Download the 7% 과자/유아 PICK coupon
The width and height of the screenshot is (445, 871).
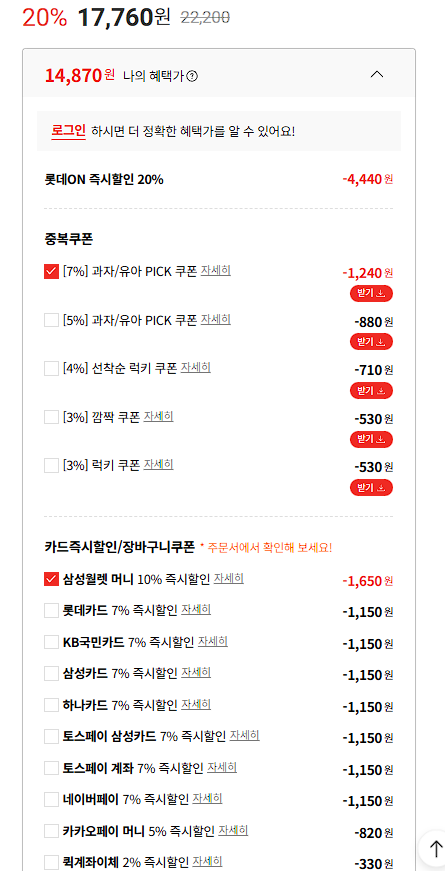tap(371, 293)
